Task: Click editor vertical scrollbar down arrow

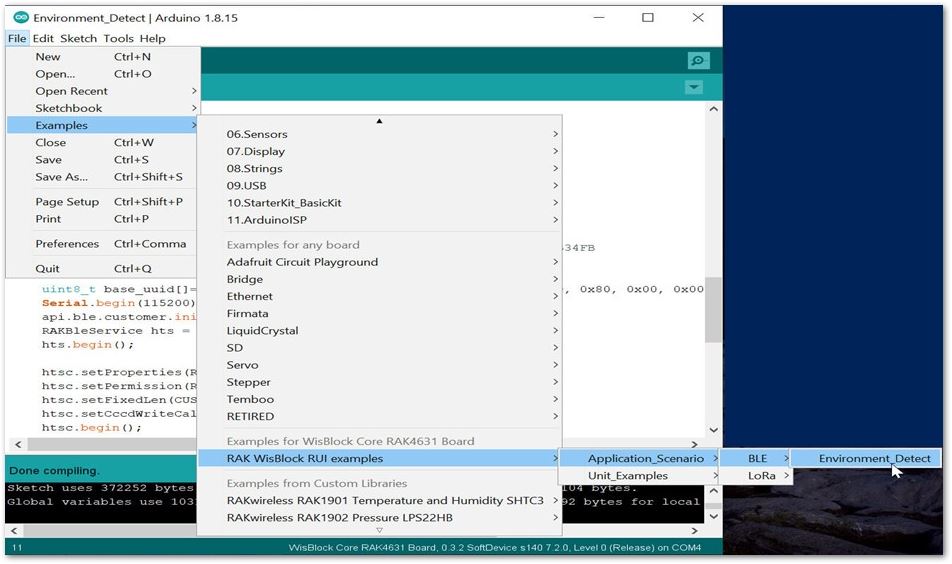Action: (x=714, y=430)
